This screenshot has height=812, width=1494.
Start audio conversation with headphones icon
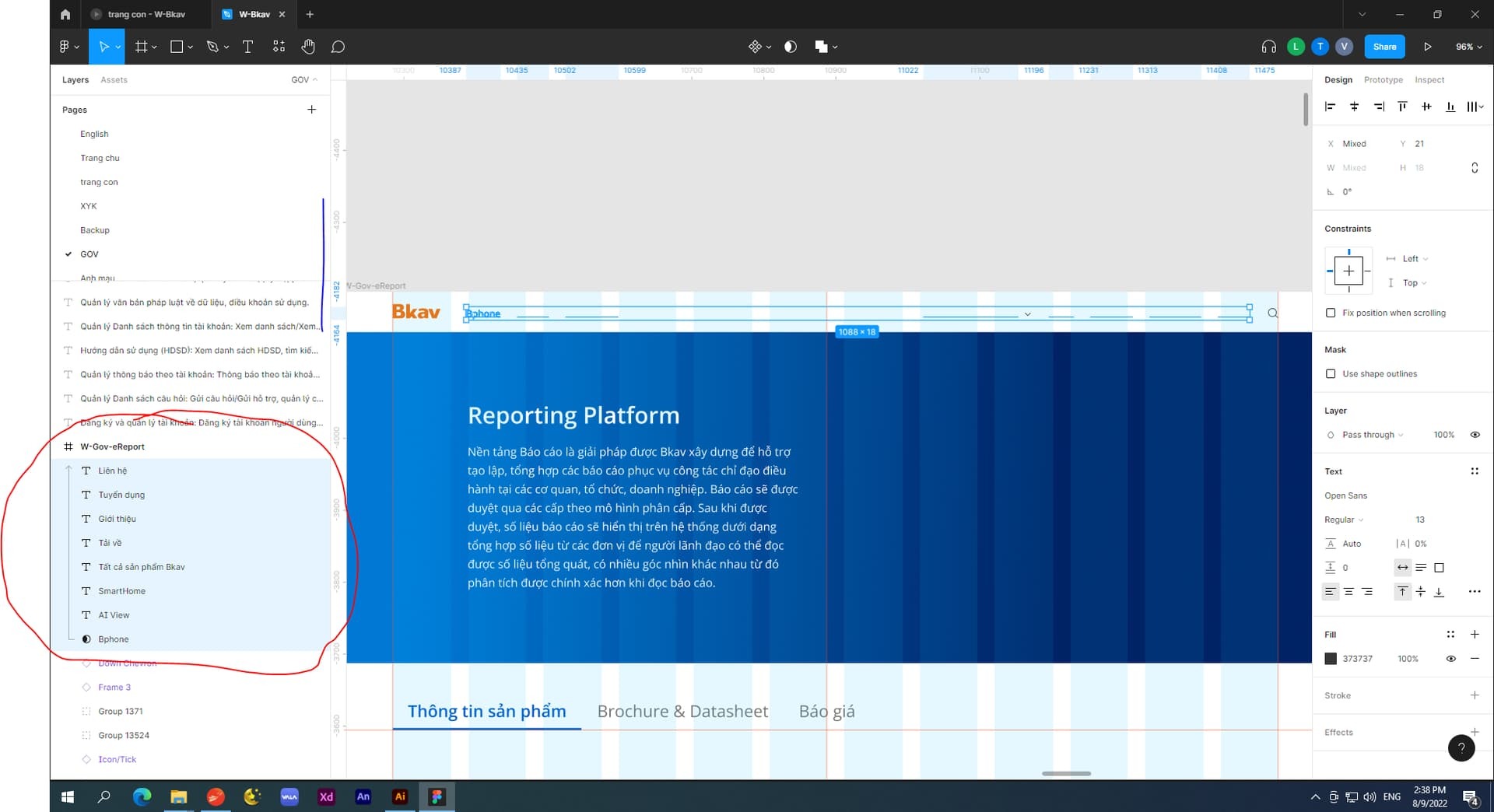click(x=1268, y=47)
